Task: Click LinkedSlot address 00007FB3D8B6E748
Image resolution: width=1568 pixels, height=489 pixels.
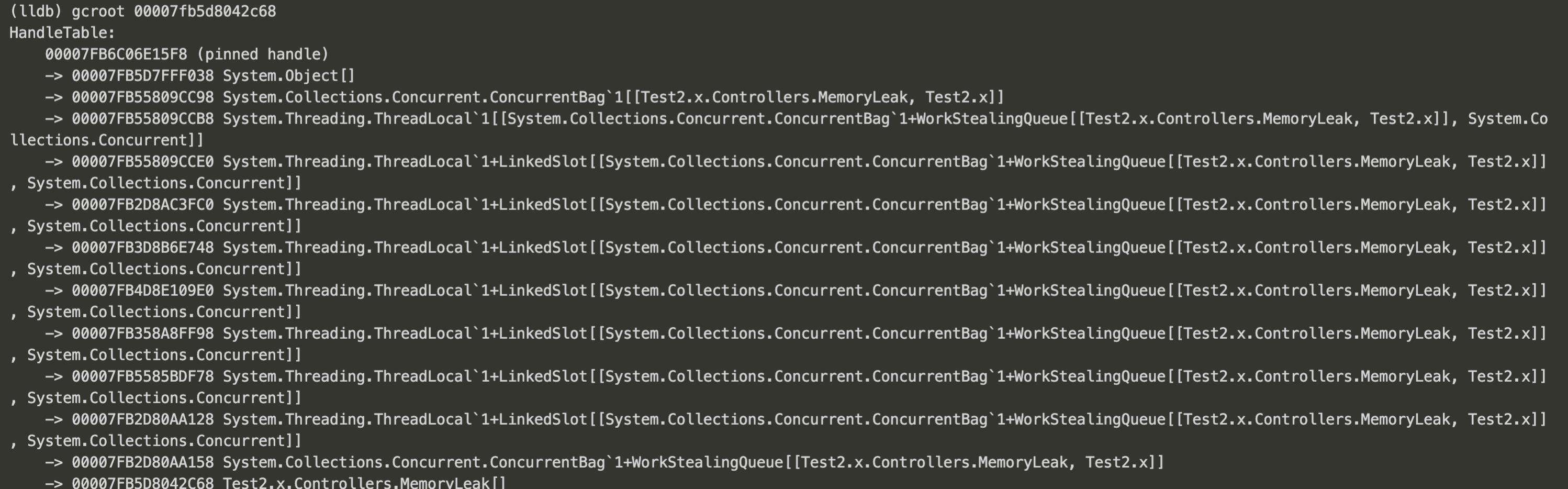Action: (x=143, y=248)
